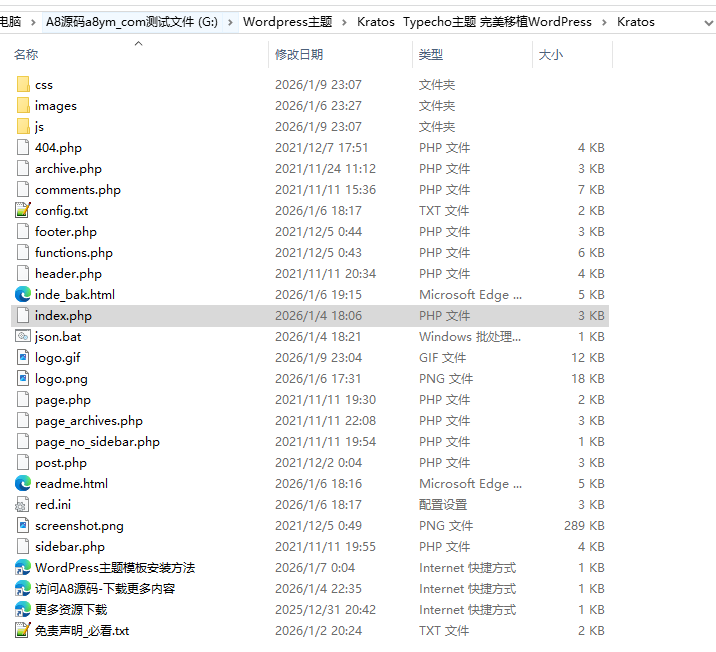Image resolution: width=716 pixels, height=652 pixels.
Task: Sort files by 修改日期 column header
Action: pos(299,55)
